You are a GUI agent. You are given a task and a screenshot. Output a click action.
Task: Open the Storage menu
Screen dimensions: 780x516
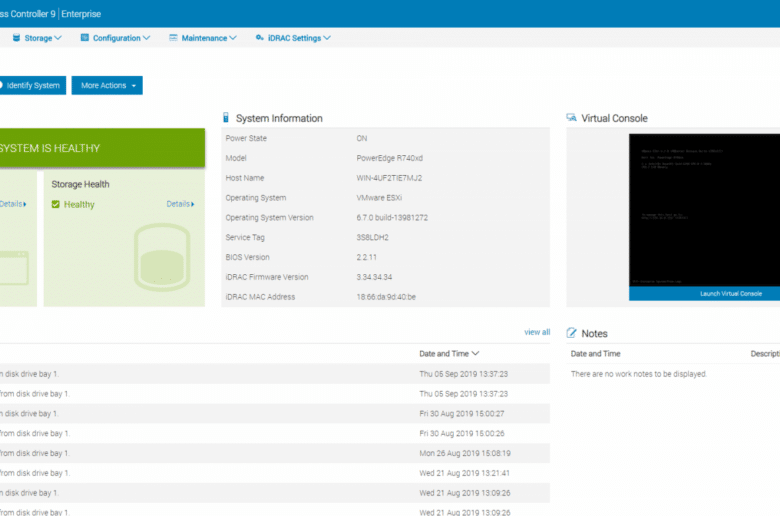[x=37, y=38]
